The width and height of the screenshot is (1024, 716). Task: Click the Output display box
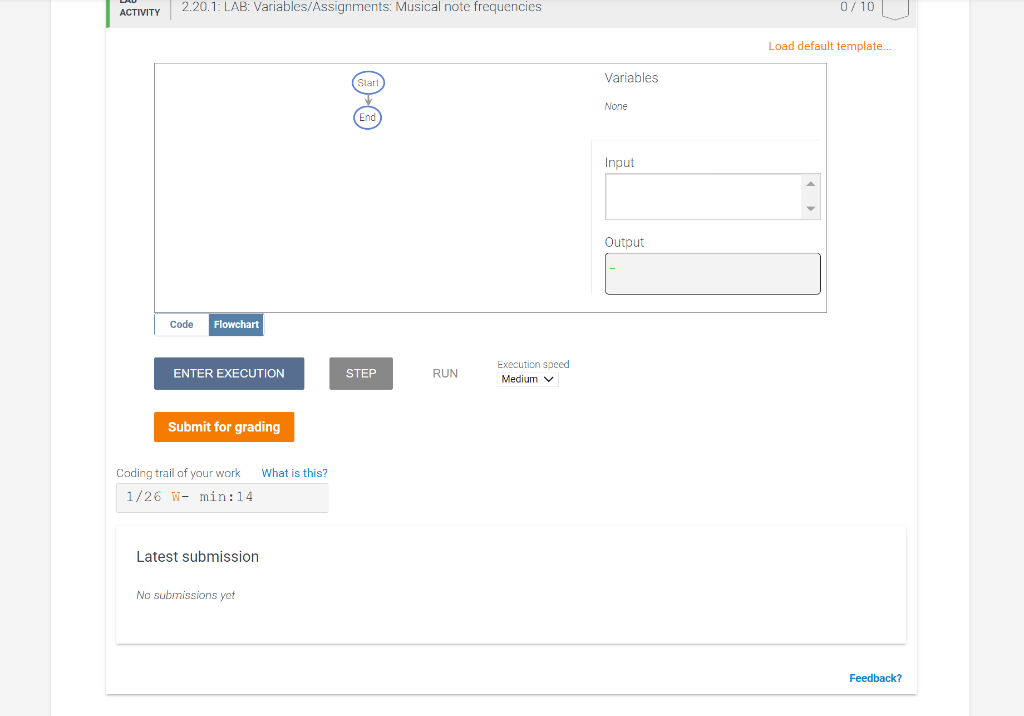tap(712, 274)
